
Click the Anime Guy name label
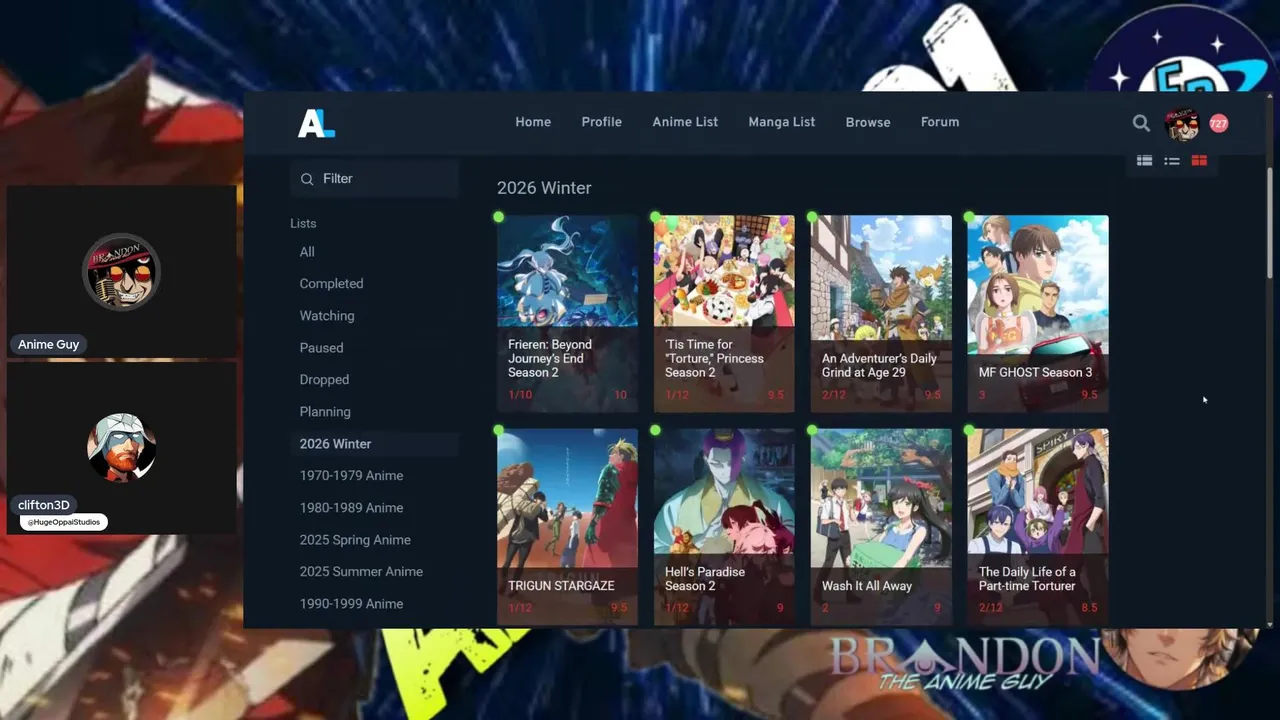point(48,344)
